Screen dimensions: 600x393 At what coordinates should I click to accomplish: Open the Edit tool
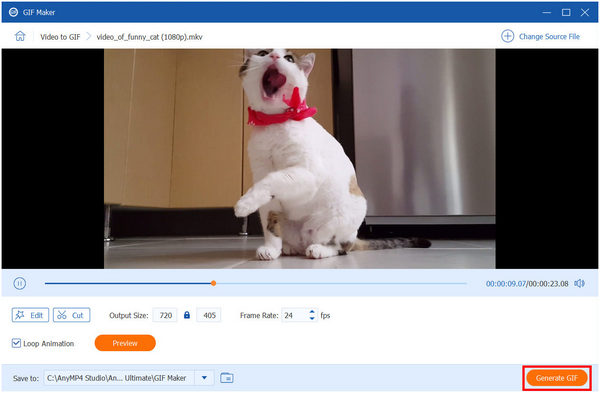pyautogui.click(x=30, y=315)
